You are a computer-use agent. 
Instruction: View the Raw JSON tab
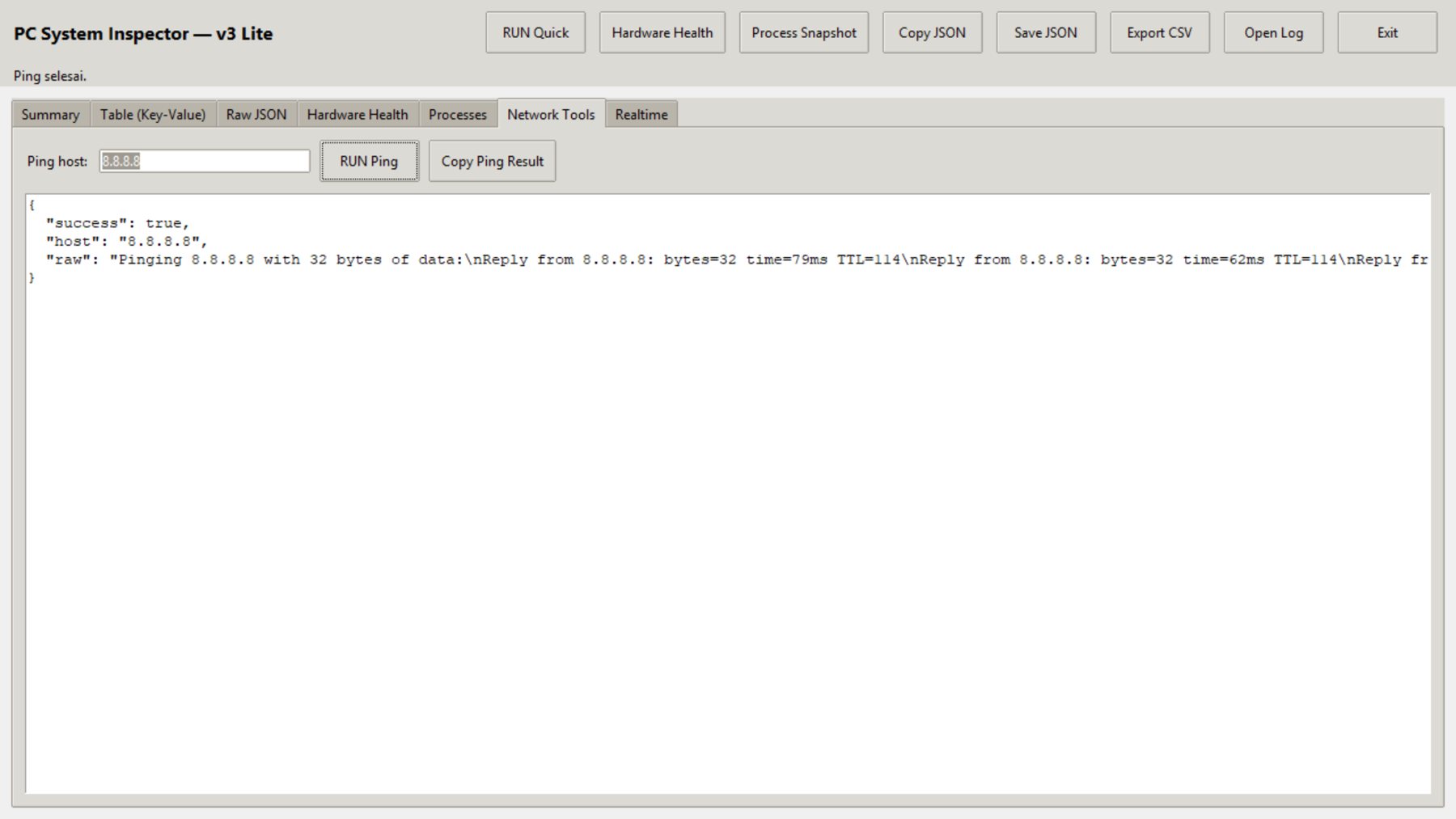256,115
